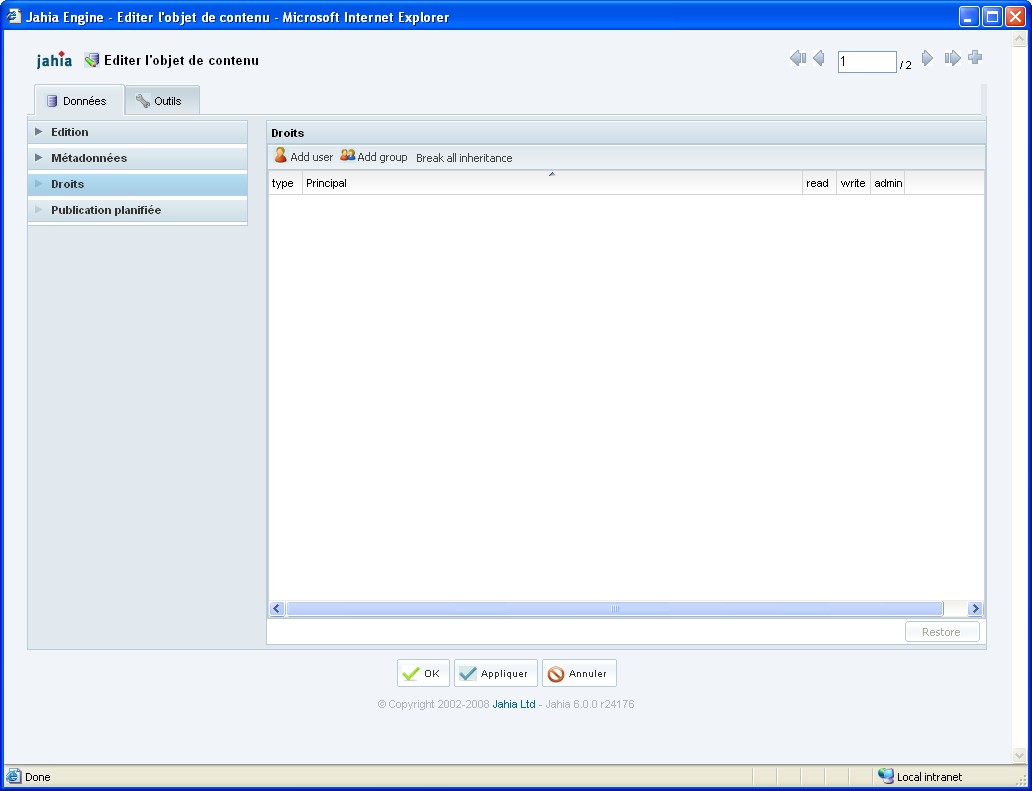
Task: Click the Outils wrench icon
Action: (143, 101)
